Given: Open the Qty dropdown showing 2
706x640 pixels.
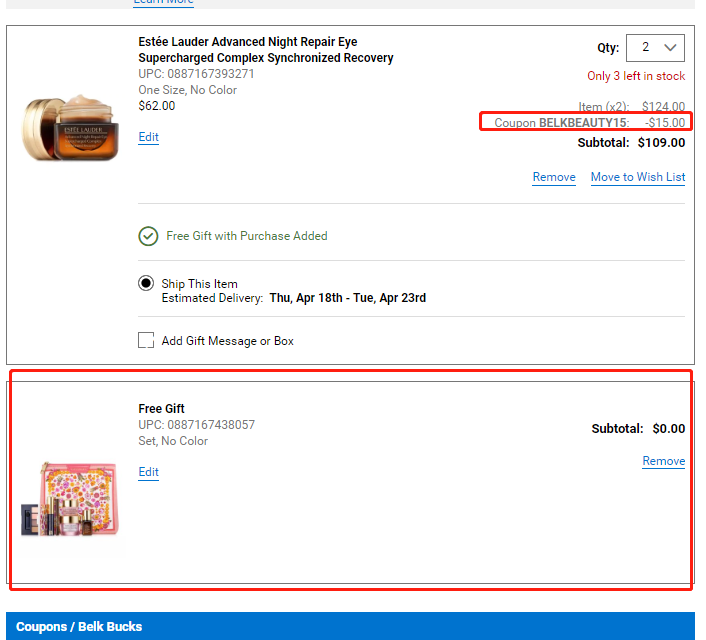Looking at the screenshot, I should (655, 48).
